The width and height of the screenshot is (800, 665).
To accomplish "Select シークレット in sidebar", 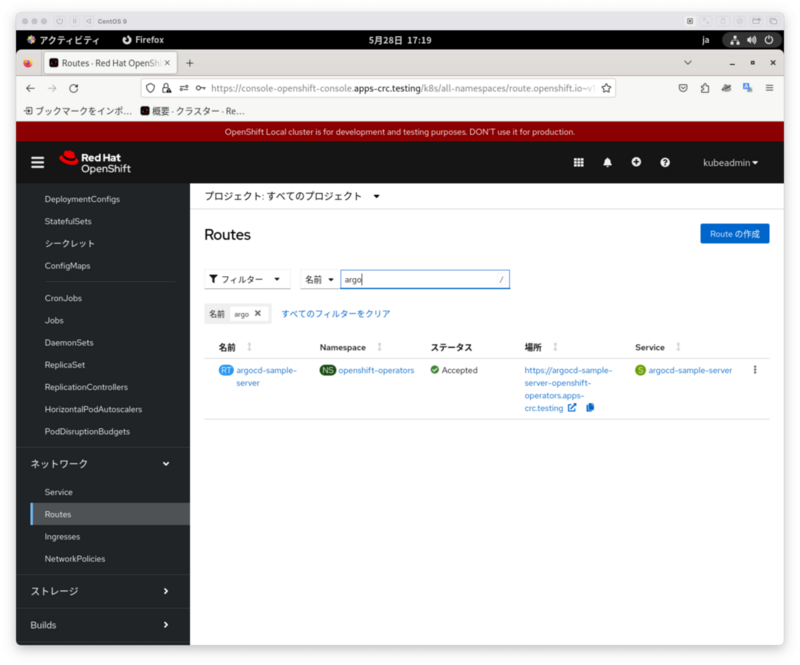I will pos(69,243).
